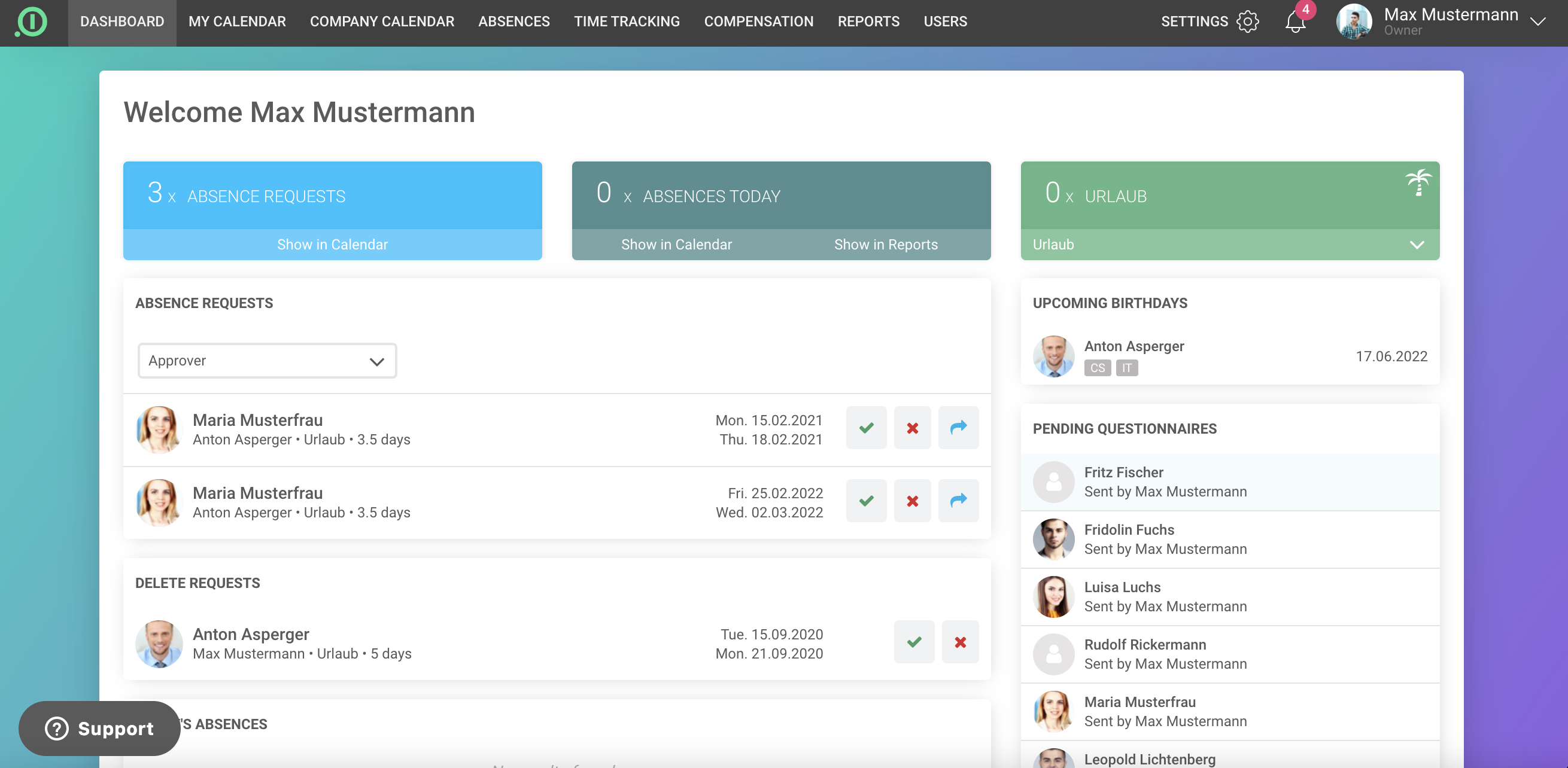Reject Maria Musterfrau's 25.02.2022 request
Viewport: 1568px width, 768px height.
coord(912,501)
